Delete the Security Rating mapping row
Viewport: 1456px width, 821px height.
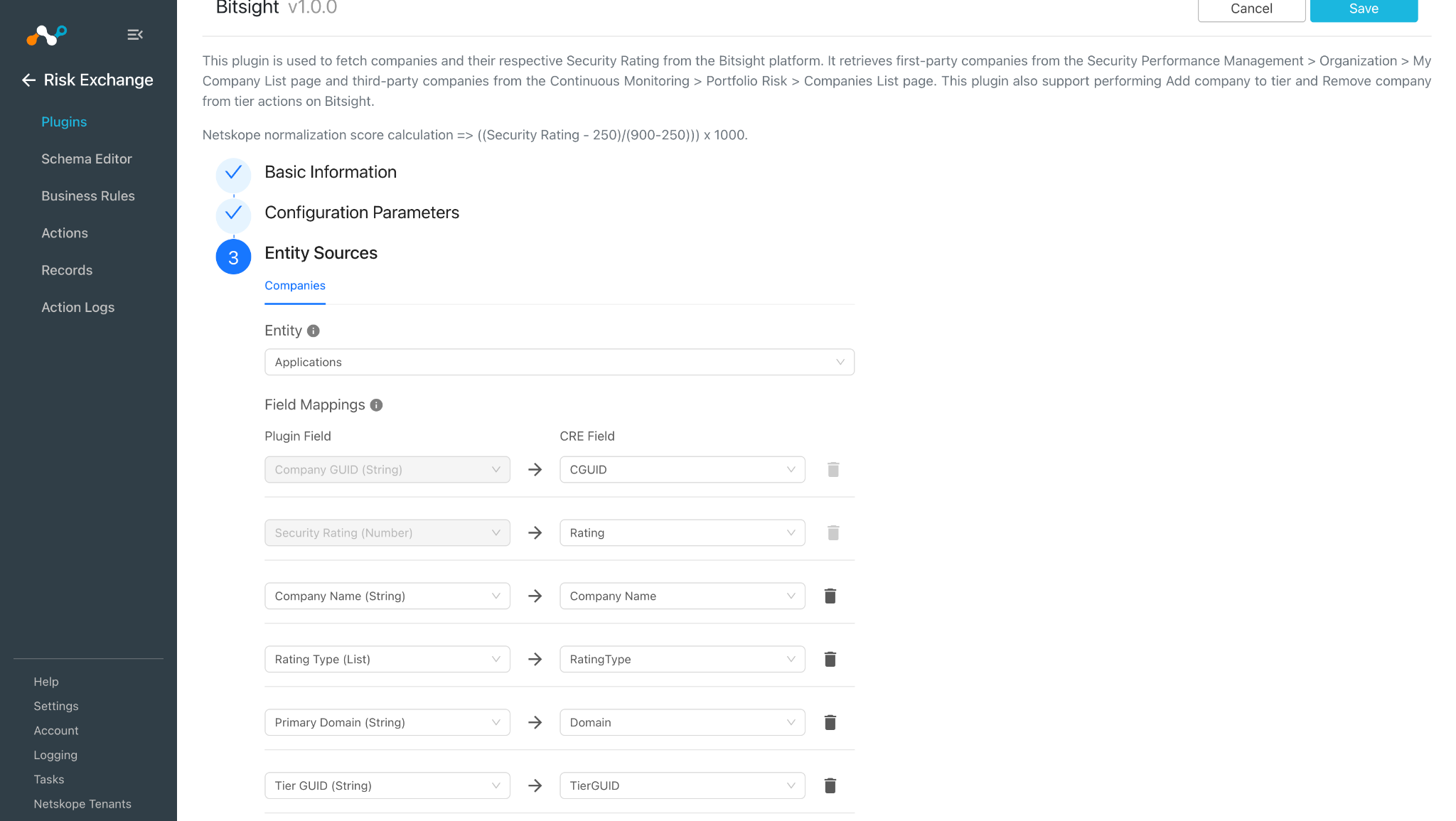point(833,533)
